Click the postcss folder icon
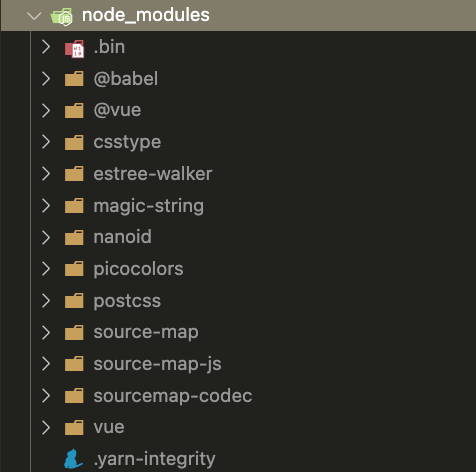The height and width of the screenshot is (472, 476). coord(74,301)
